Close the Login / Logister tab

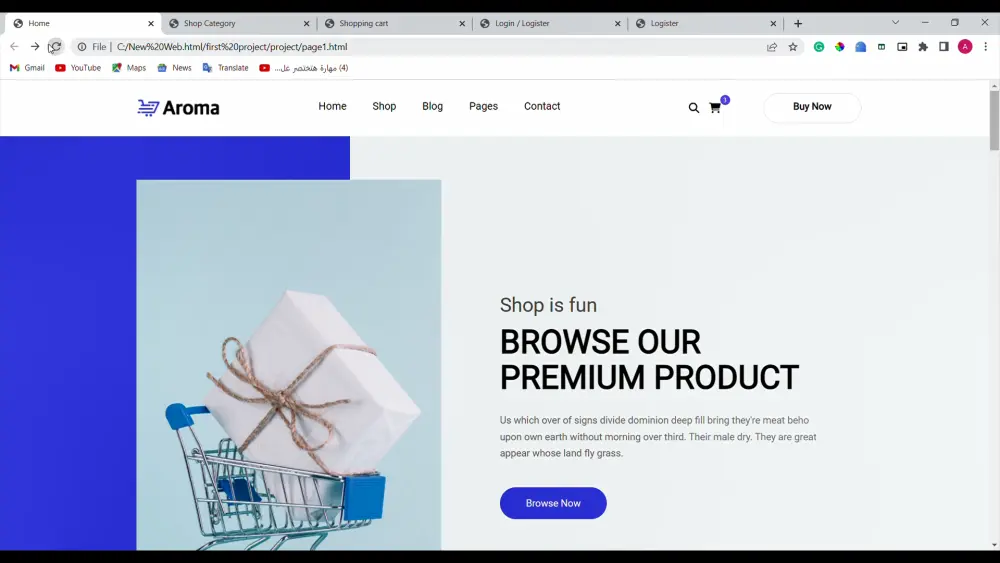[x=617, y=24]
